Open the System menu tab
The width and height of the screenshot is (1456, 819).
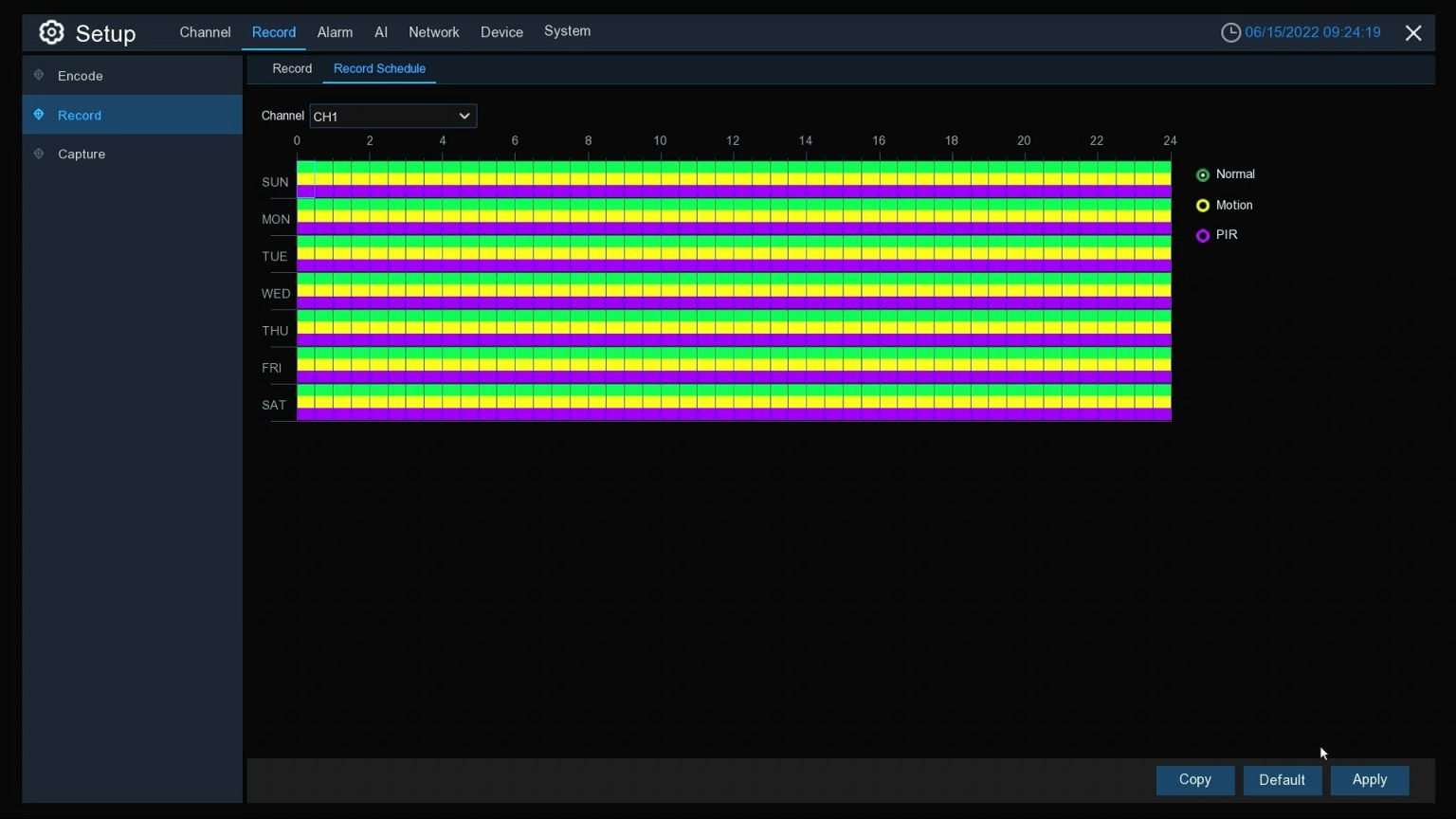(567, 31)
